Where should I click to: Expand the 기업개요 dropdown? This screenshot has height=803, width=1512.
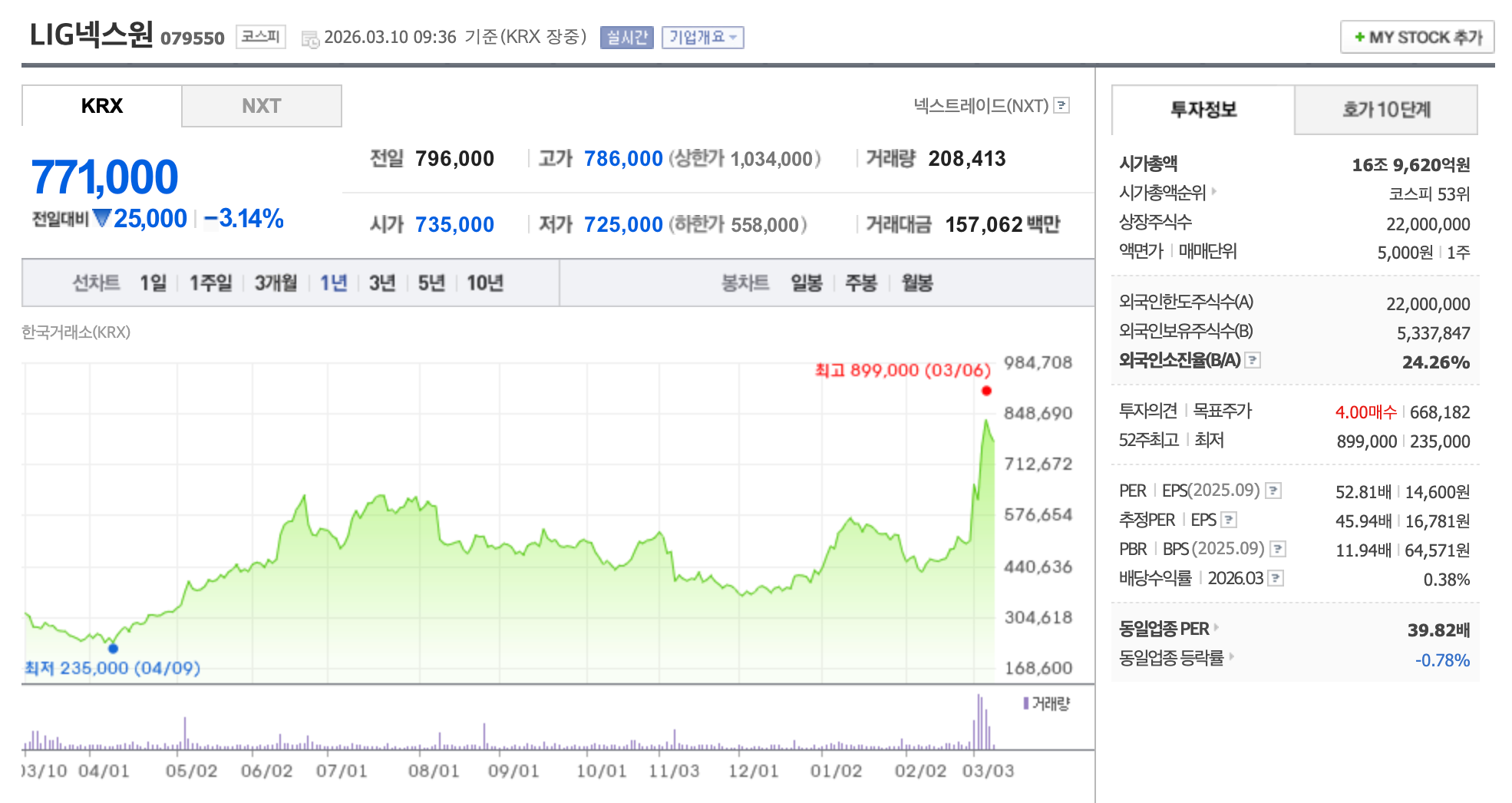(703, 37)
